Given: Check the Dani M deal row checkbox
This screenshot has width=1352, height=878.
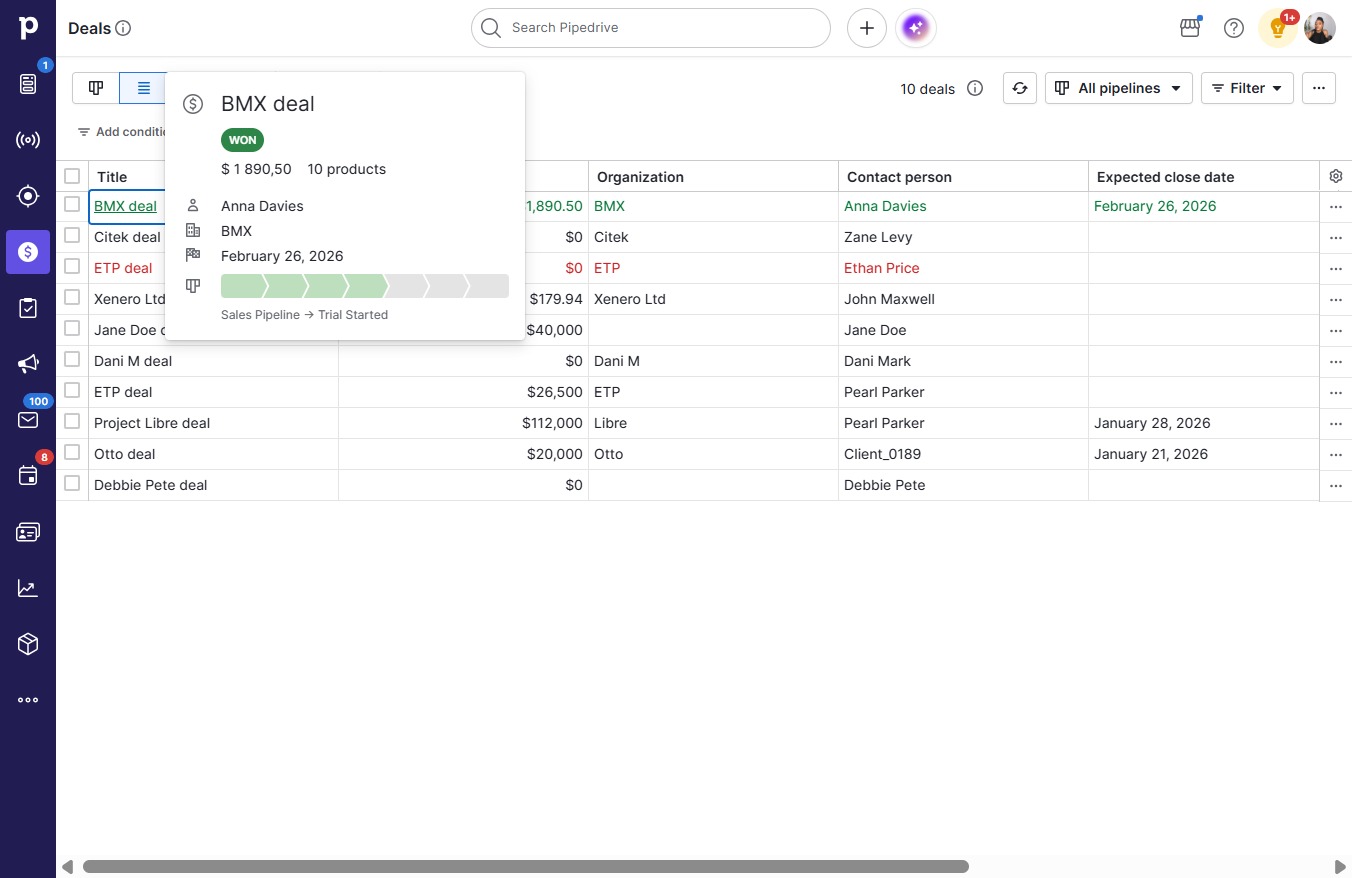Looking at the screenshot, I should 72,359.
